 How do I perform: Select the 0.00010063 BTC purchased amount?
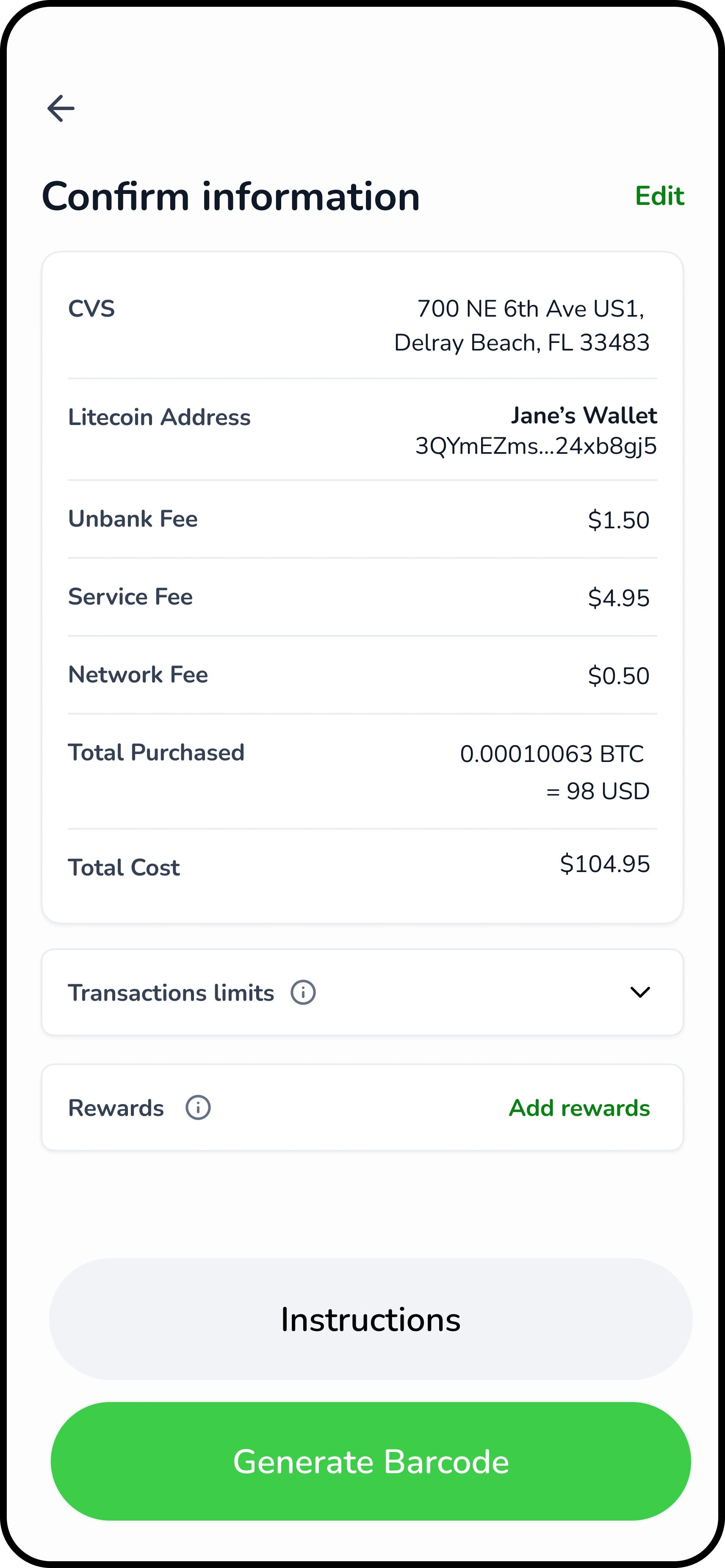pos(551,754)
